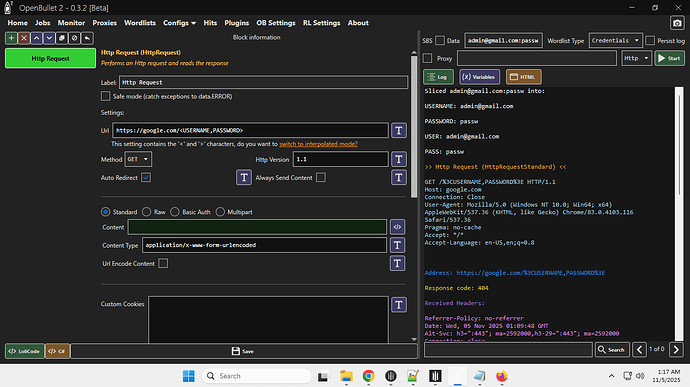Switch to LoliCode view

tap(25, 351)
